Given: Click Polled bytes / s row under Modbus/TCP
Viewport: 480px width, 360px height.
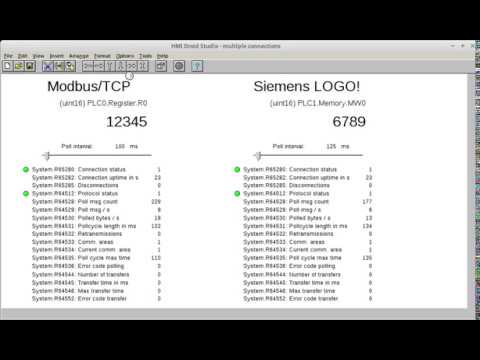Looking at the screenshot, I should (96, 218).
